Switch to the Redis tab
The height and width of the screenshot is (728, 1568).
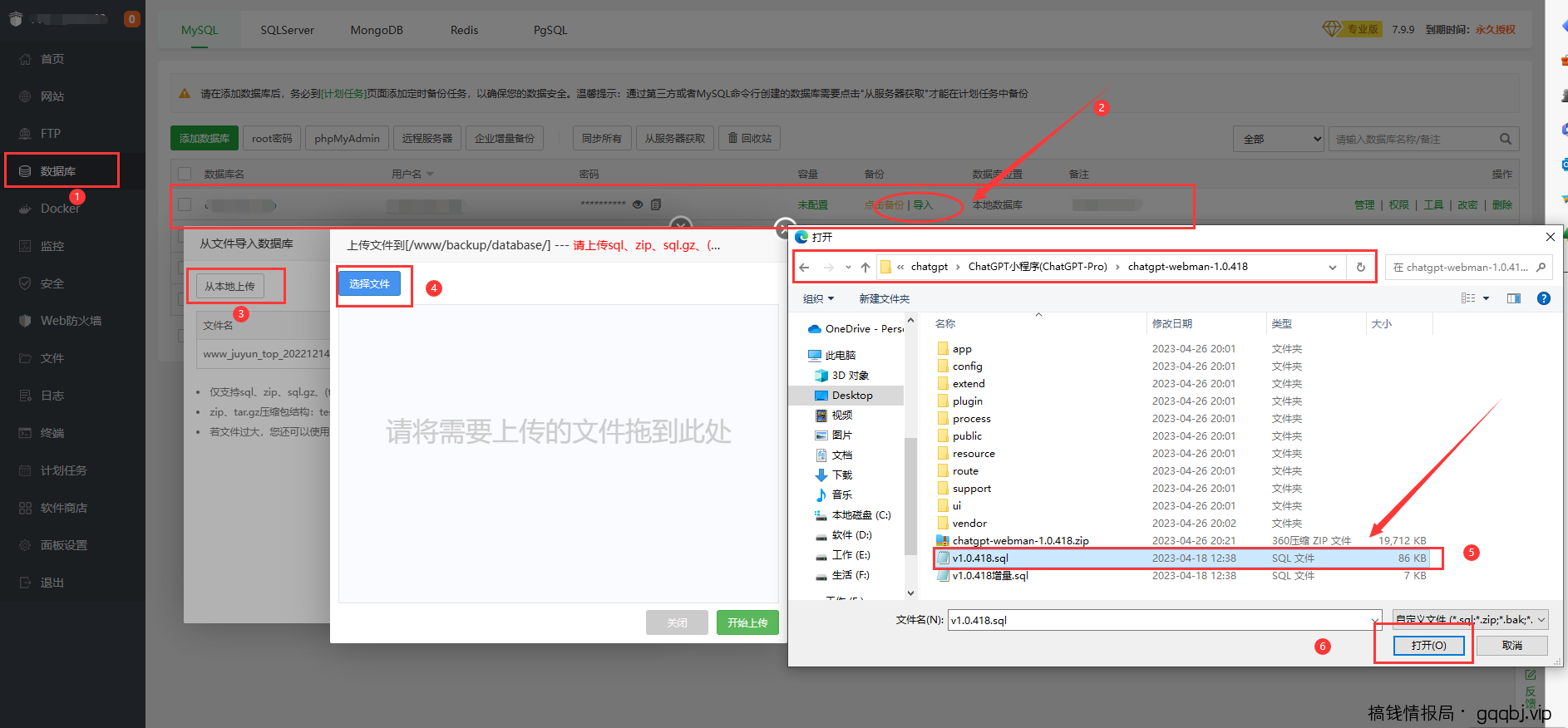click(464, 30)
